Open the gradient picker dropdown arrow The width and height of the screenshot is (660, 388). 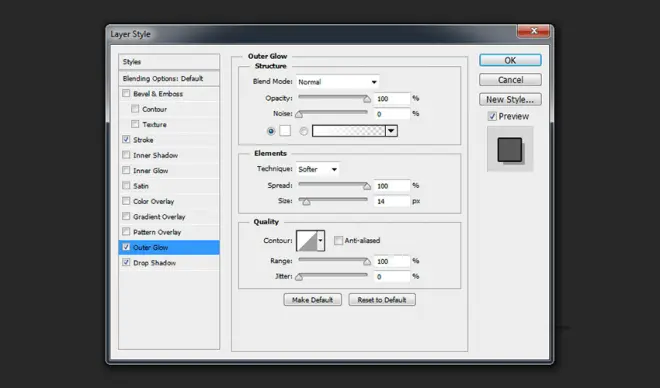(x=391, y=131)
